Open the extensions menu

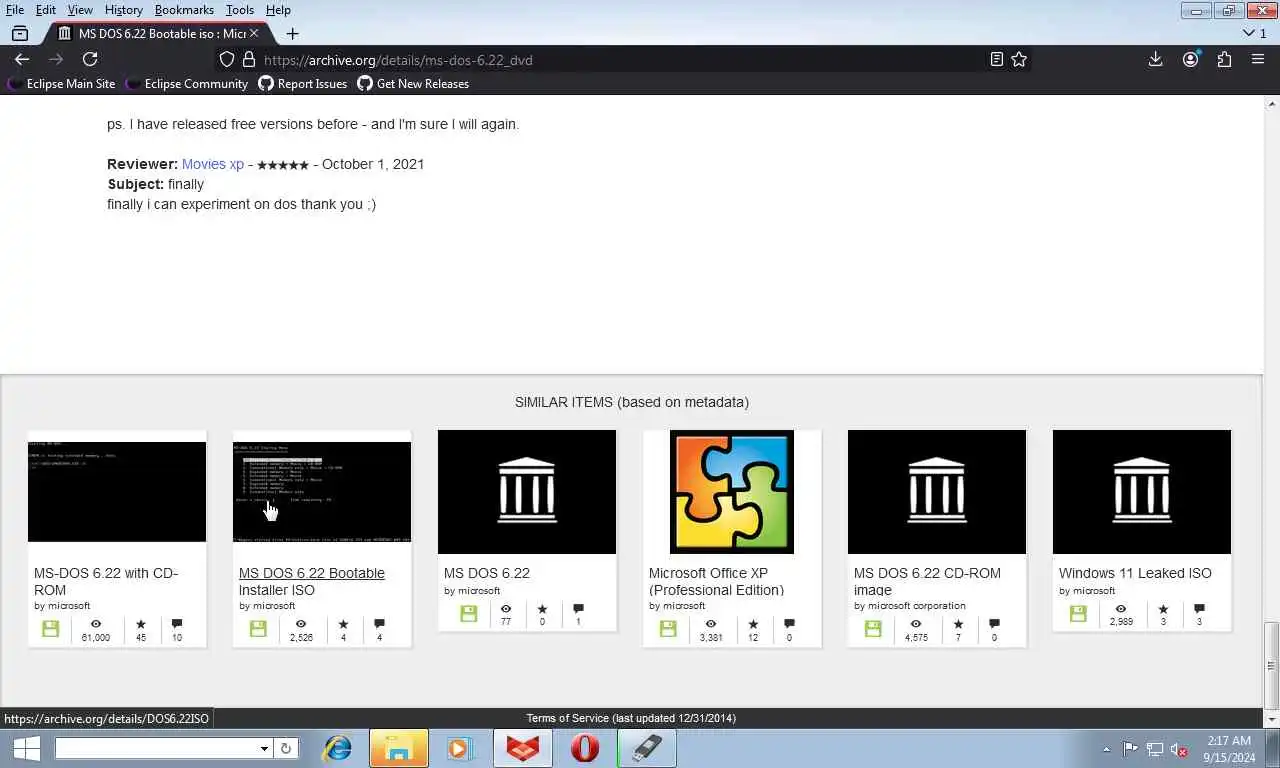(1224, 59)
